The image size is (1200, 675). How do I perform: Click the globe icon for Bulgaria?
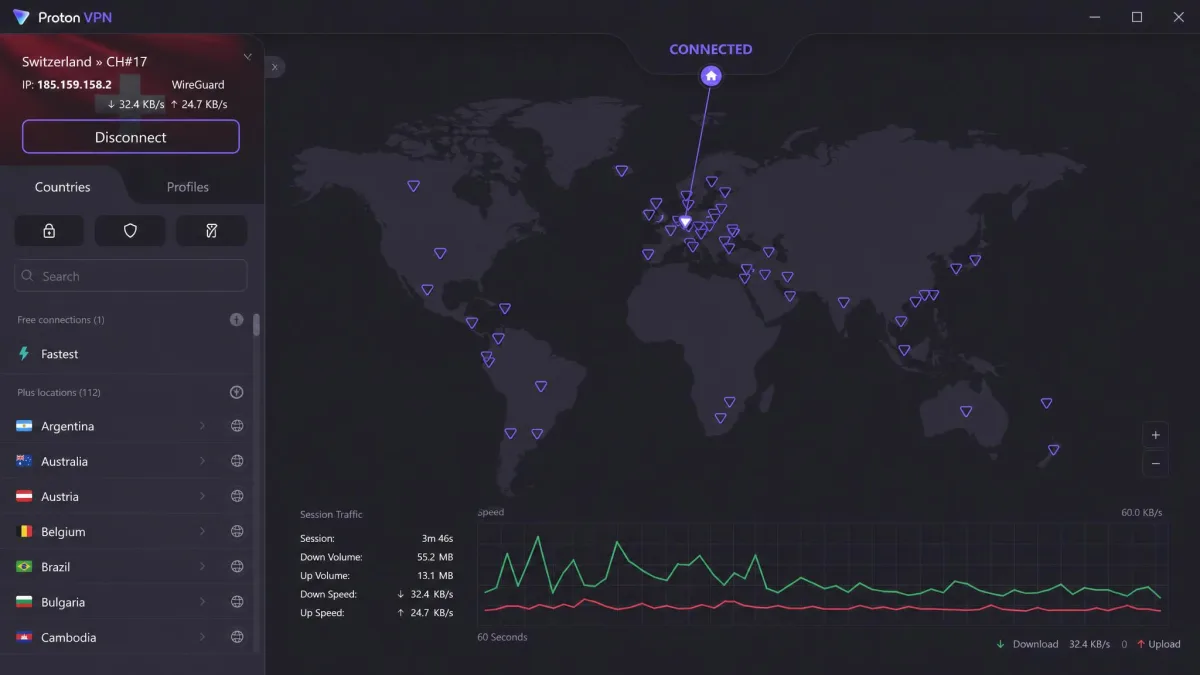237,602
